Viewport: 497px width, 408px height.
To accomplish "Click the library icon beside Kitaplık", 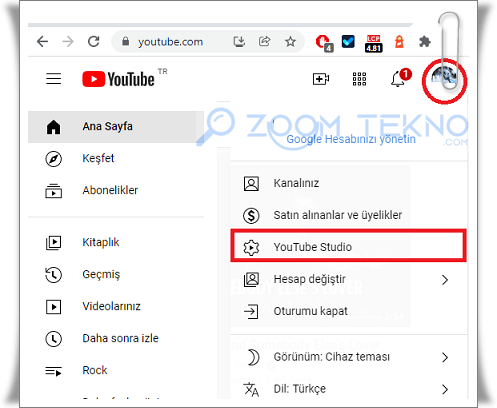I will pos(53,243).
